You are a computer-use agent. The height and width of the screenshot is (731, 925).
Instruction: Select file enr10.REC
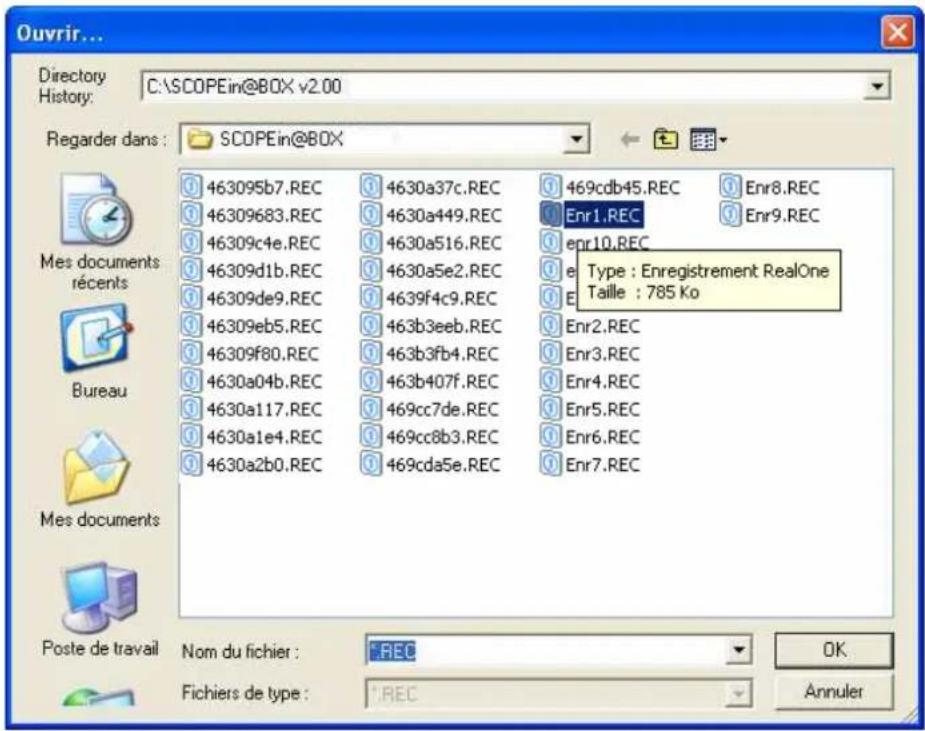point(595,241)
